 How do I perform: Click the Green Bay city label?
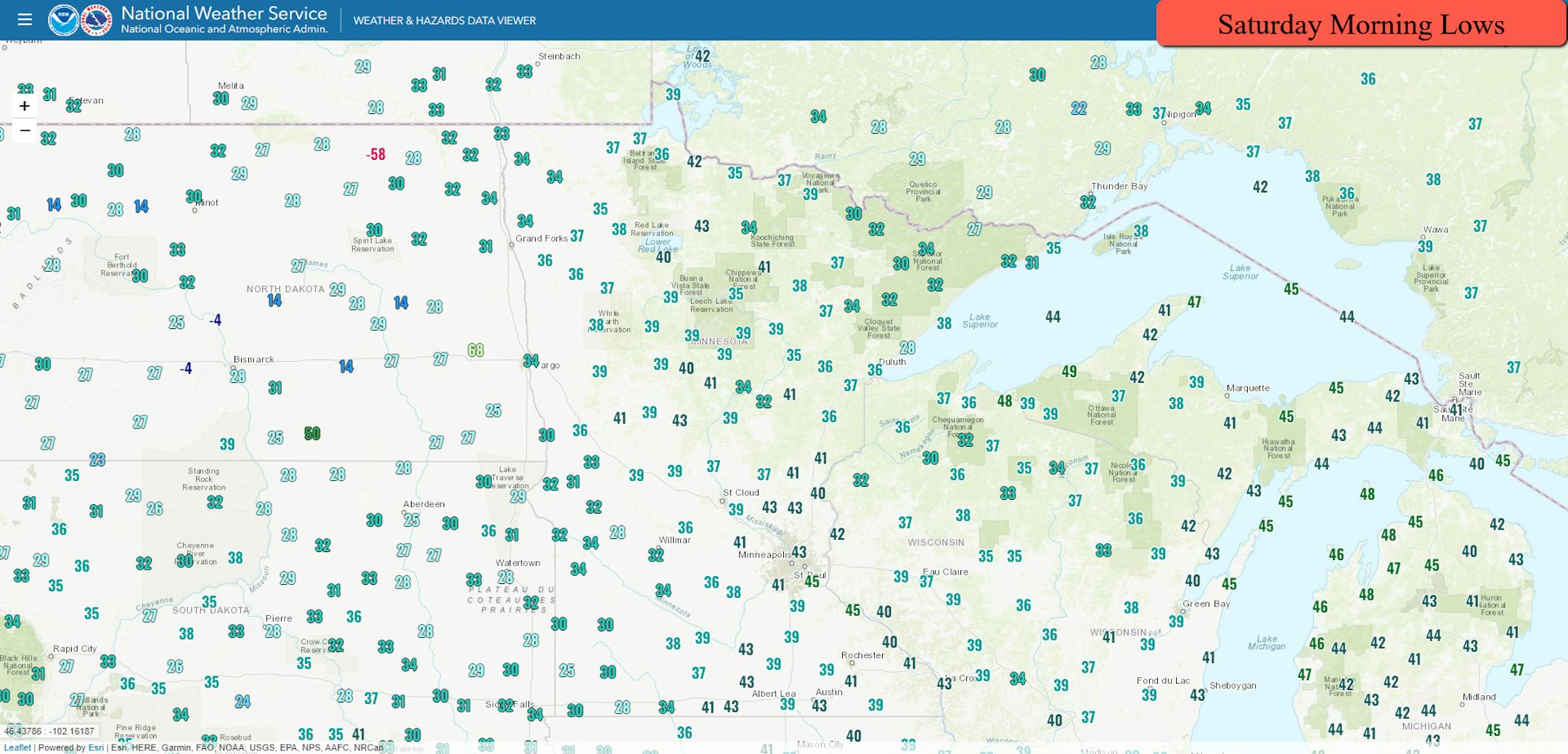1206,604
